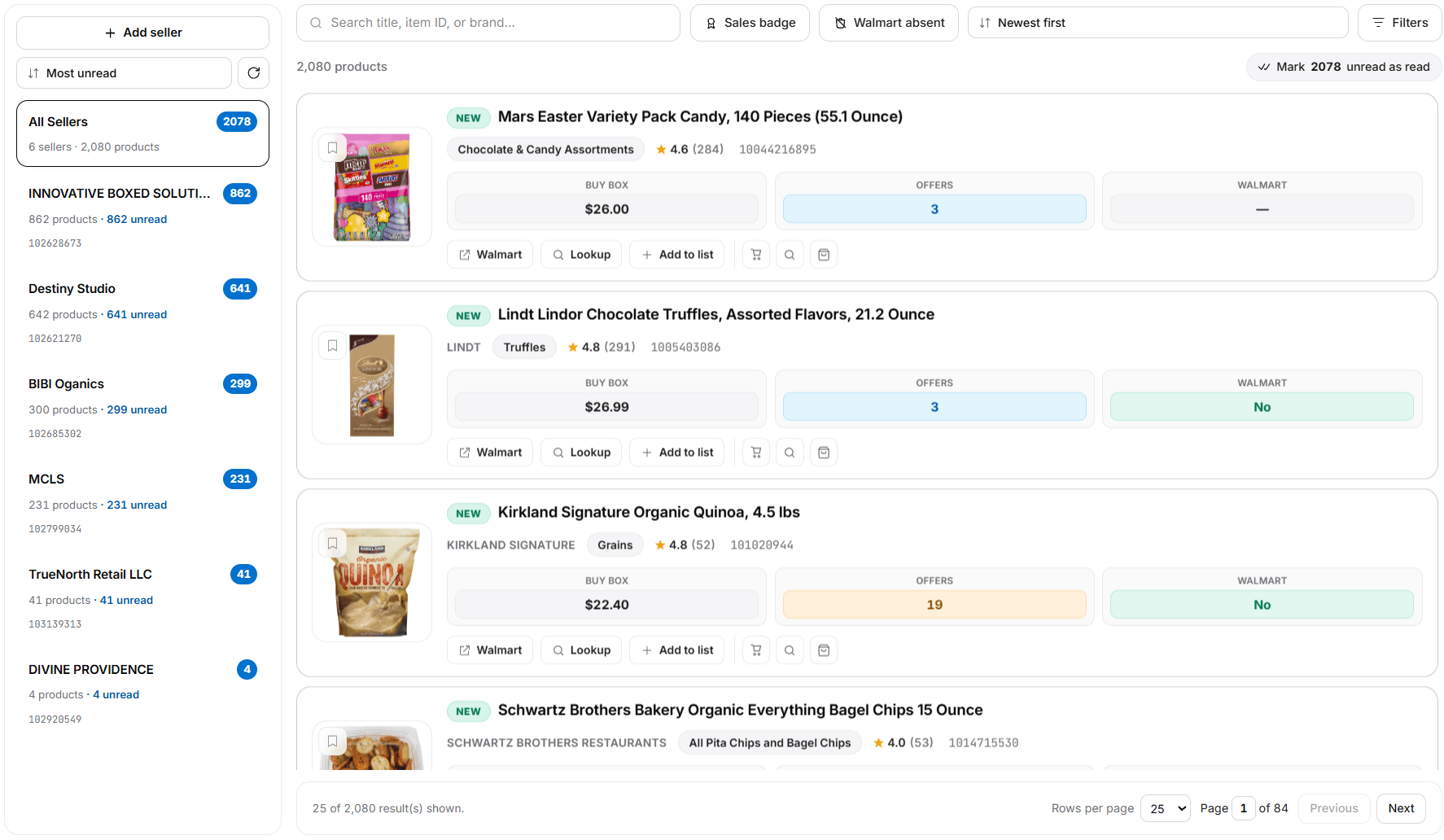Click magnifier icon on Lindt Lindor row
This screenshot has width=1444, height=840.
[790, 453]
